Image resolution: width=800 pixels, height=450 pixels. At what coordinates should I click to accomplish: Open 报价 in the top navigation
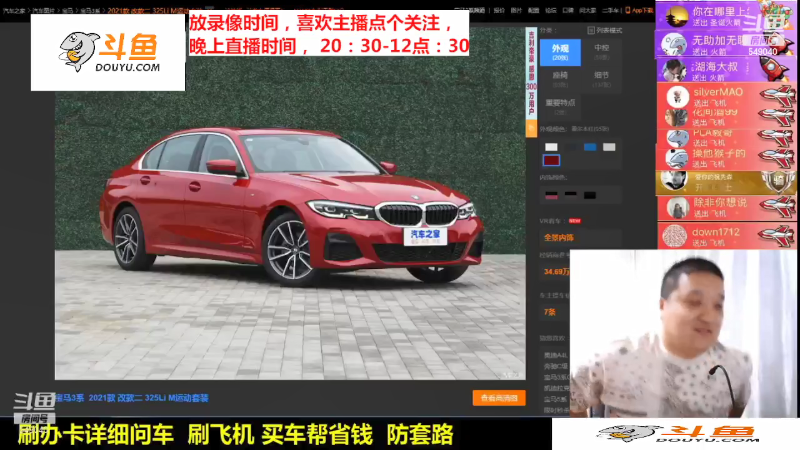pyautogui.click(x=499, y=10)
